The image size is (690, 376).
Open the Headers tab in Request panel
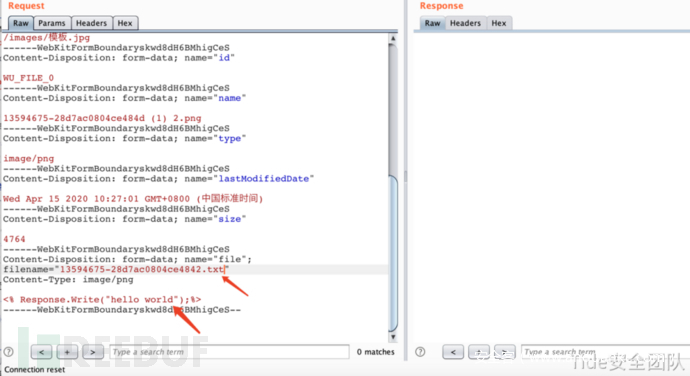click(x=91, y=23)
